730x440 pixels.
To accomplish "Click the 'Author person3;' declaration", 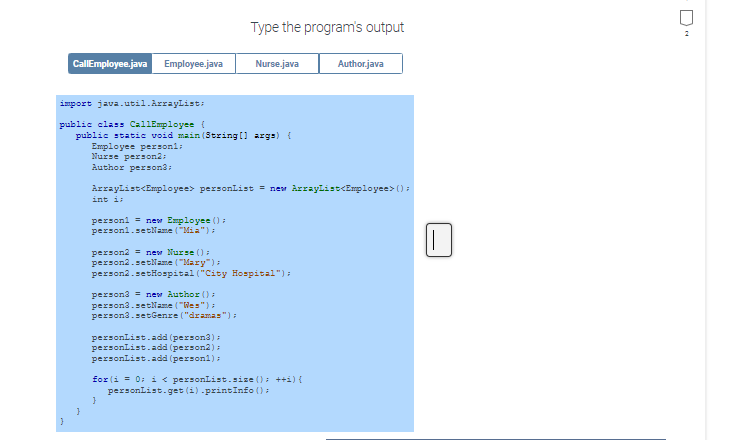I will [x=132, y=167].
